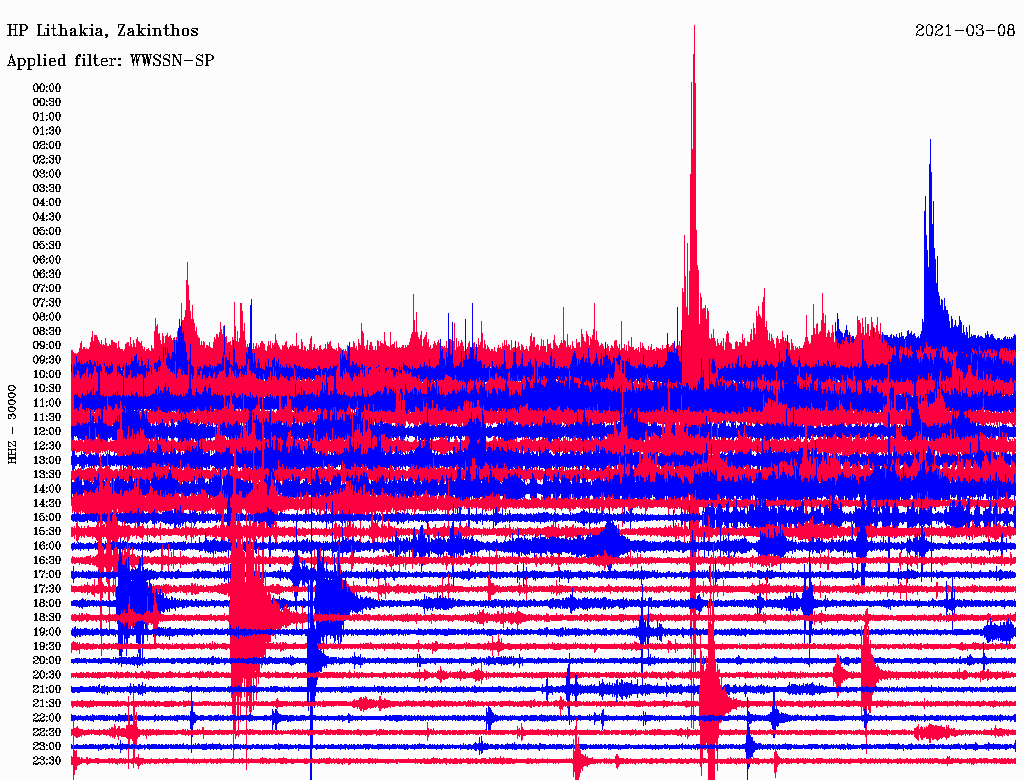
Task: Select the 05:00 time label
Action: point(47,231)
